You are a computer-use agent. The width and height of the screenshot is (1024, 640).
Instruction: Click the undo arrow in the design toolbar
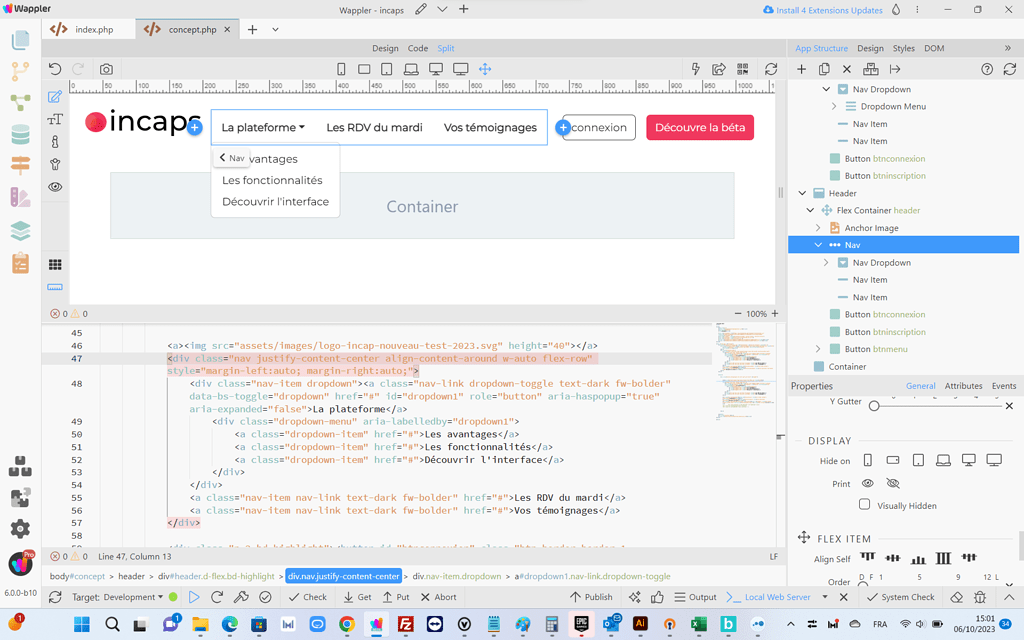point(55,69)
